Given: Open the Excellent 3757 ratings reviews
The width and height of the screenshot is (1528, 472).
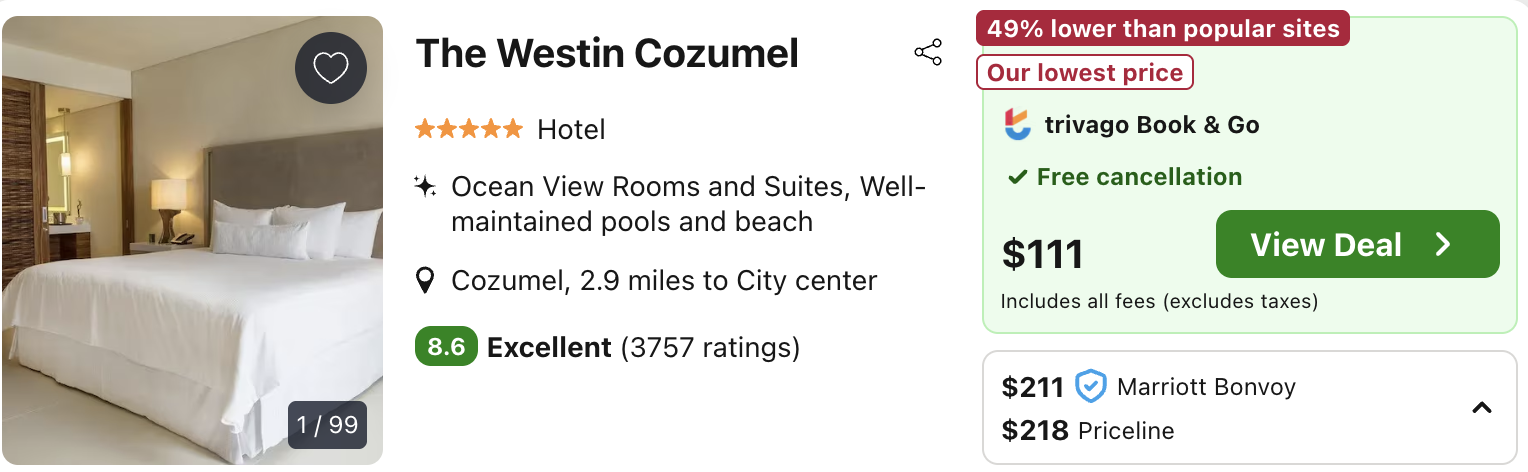Looking at the screenshot, I should point(643,348).
